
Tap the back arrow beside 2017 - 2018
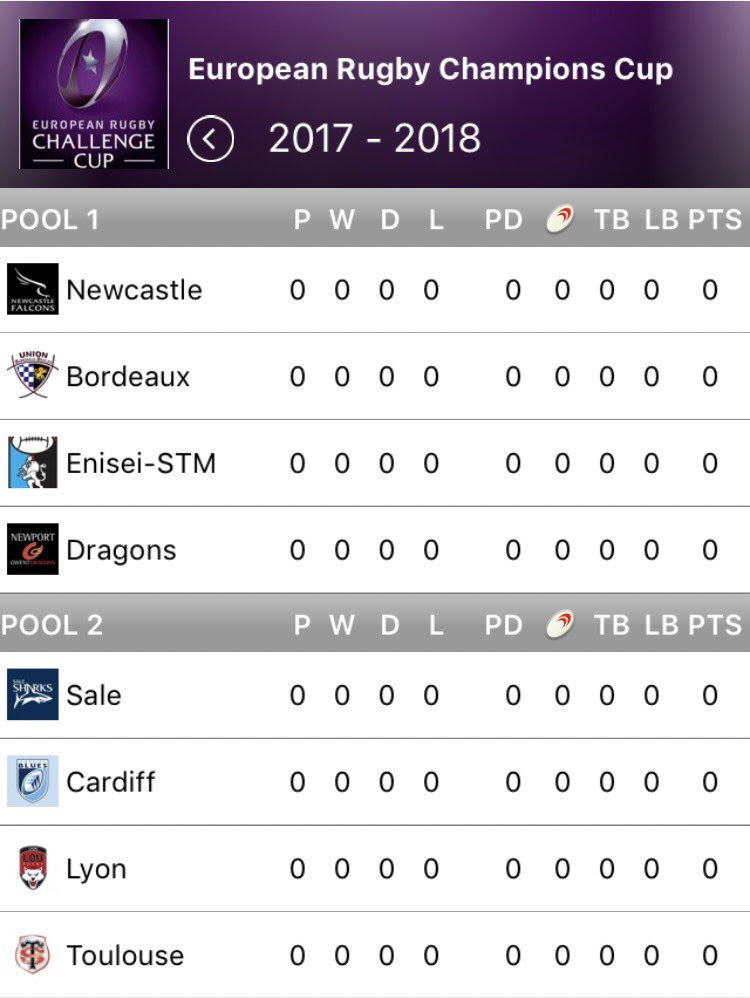tap(210, 139)
